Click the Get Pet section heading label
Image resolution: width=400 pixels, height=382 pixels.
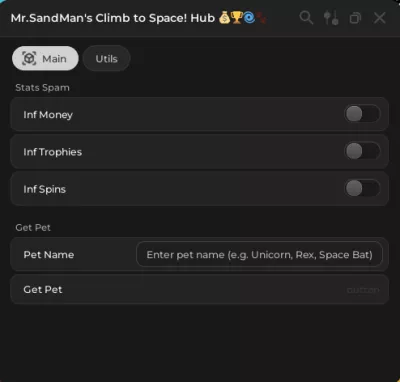point(33,228)
